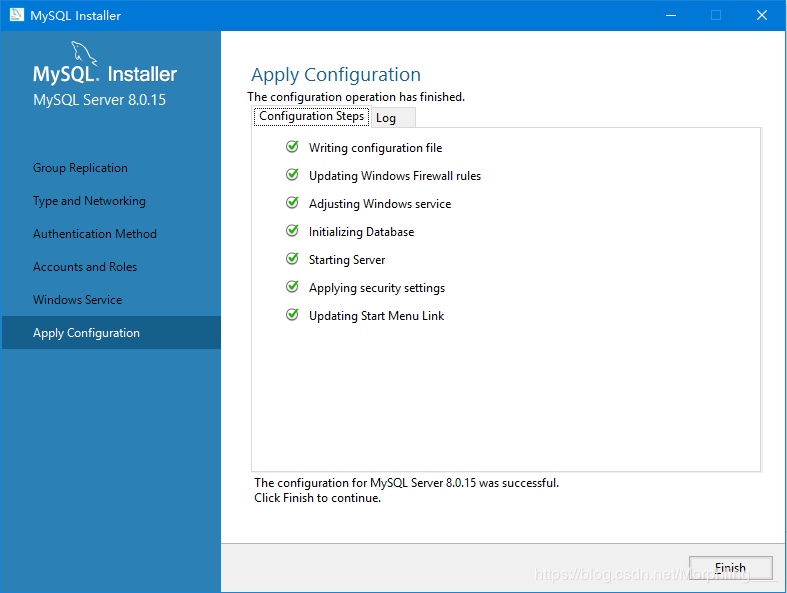
Task: Go to Authentication Method step
Action: coord(95,234)
